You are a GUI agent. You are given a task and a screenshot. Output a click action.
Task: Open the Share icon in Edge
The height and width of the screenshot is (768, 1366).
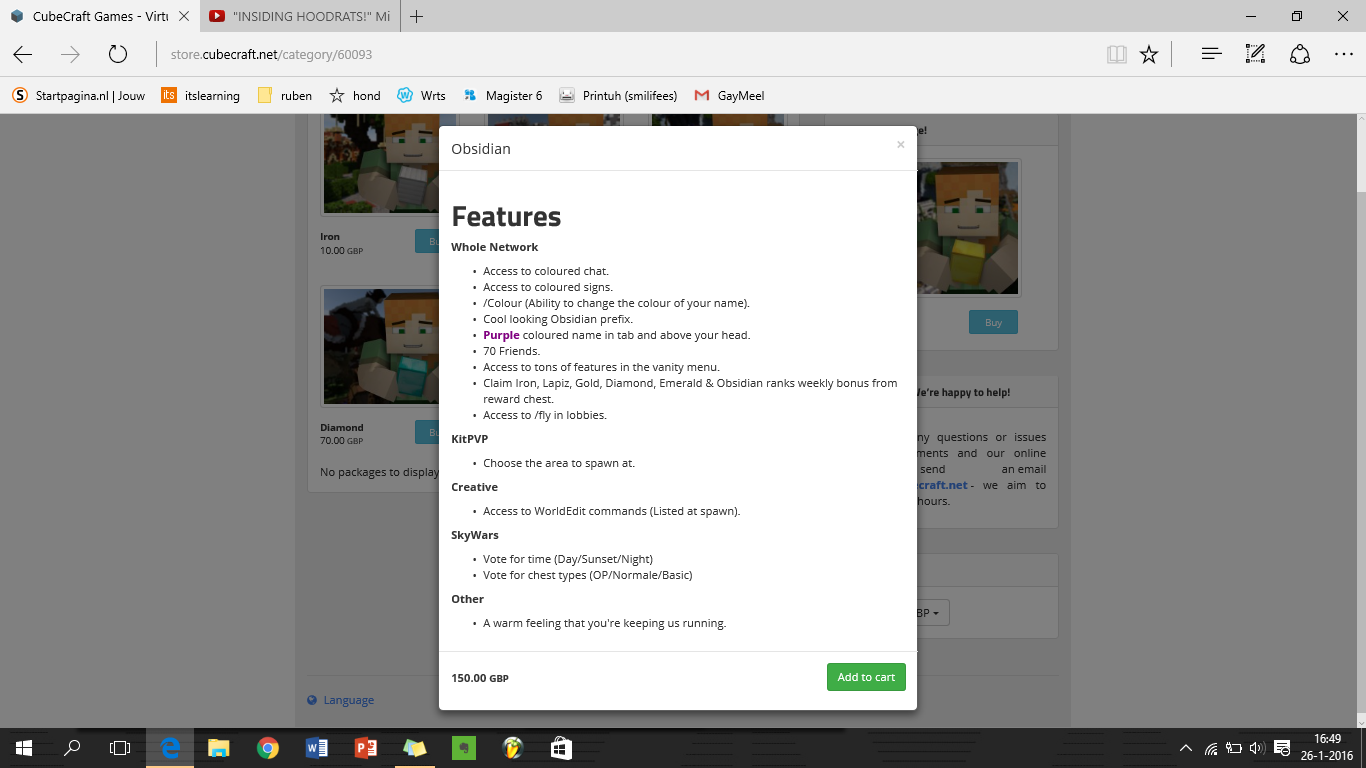pyautogui.click(x=1299, y=54)
